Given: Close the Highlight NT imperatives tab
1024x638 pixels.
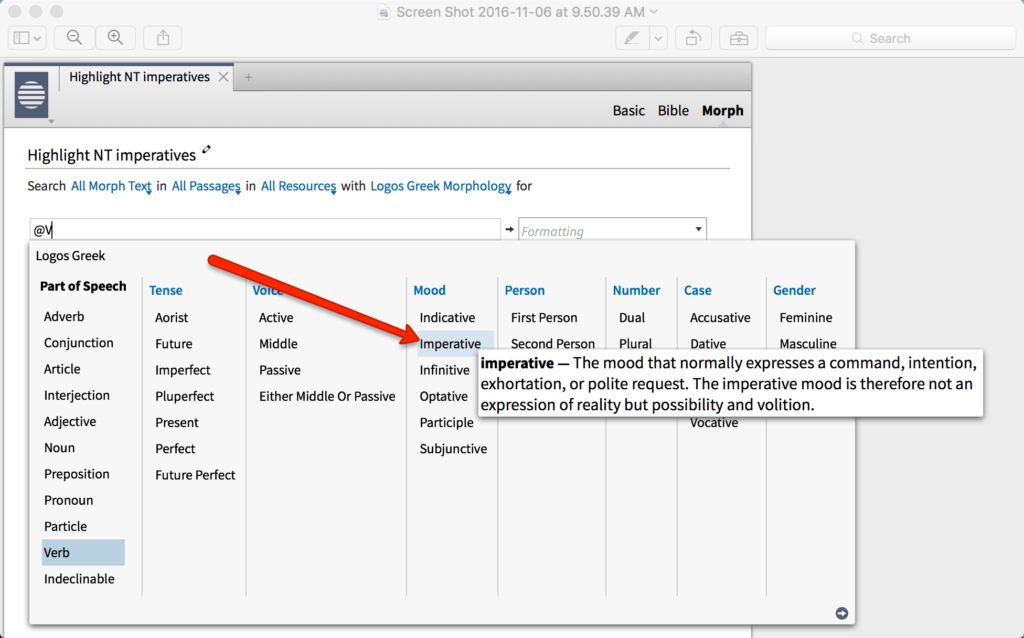Looking at the screenshot, I should pos(223,77).
